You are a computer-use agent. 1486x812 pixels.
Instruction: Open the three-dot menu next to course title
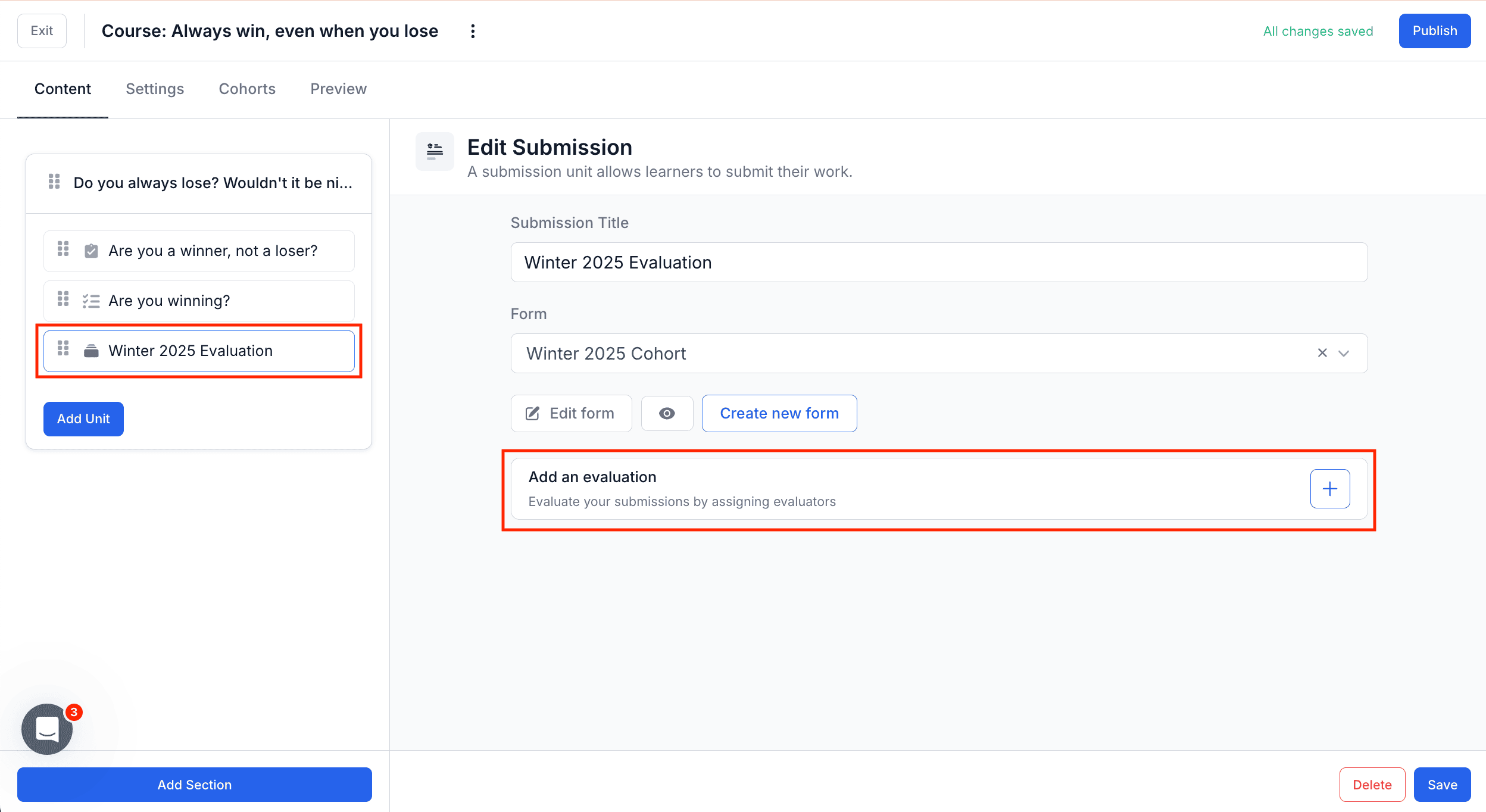473,30
